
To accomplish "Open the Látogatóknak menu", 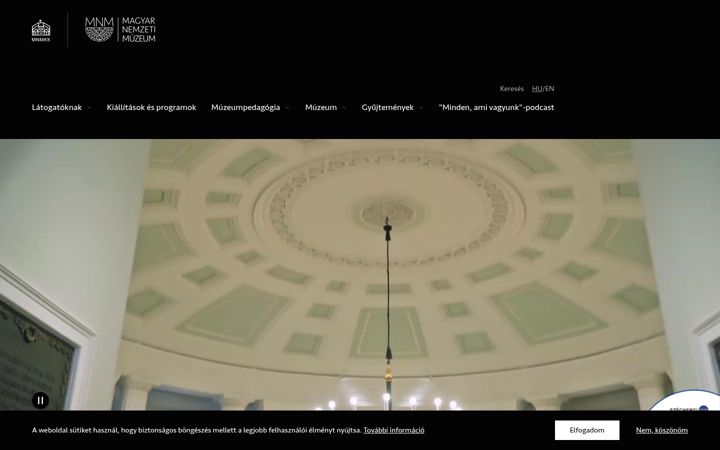I will point(57,107).
